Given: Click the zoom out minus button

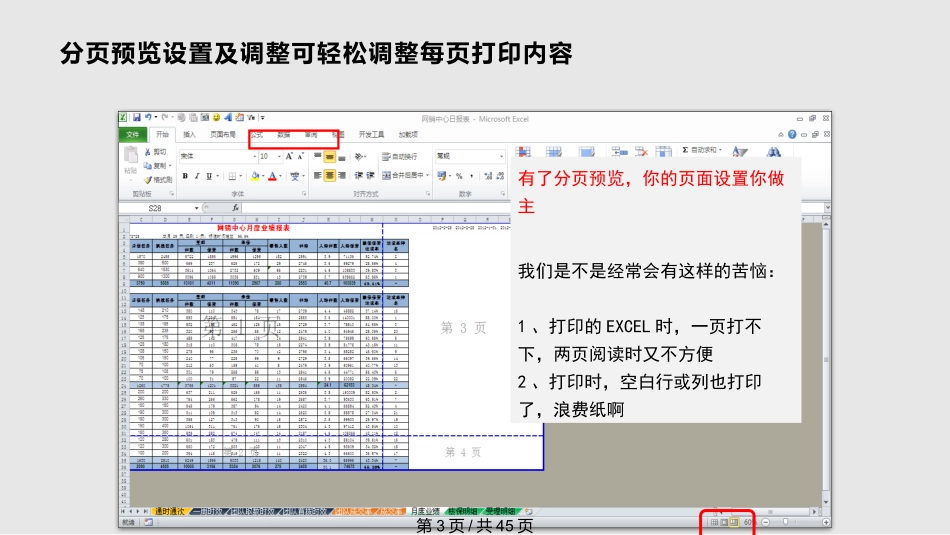Looking at the screenshot, I should tap(766, 522).
